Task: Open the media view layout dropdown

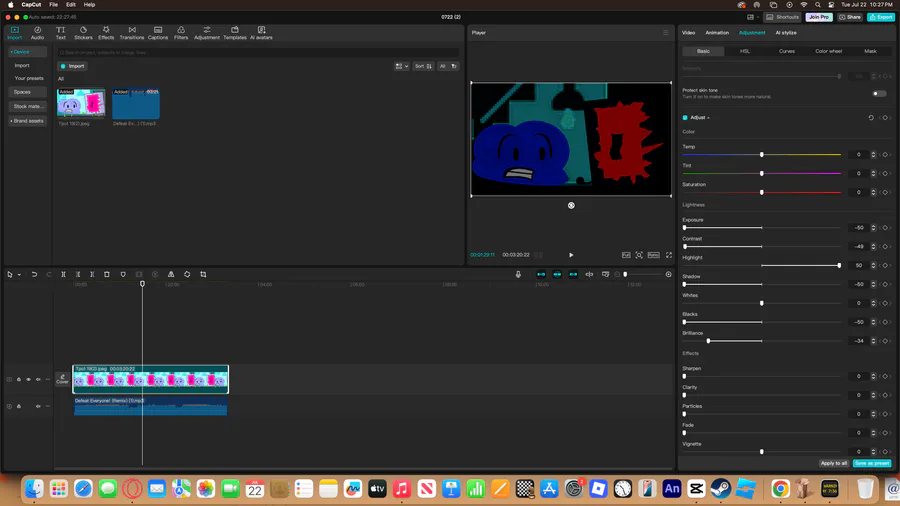Action: click(x=402, y=66)
